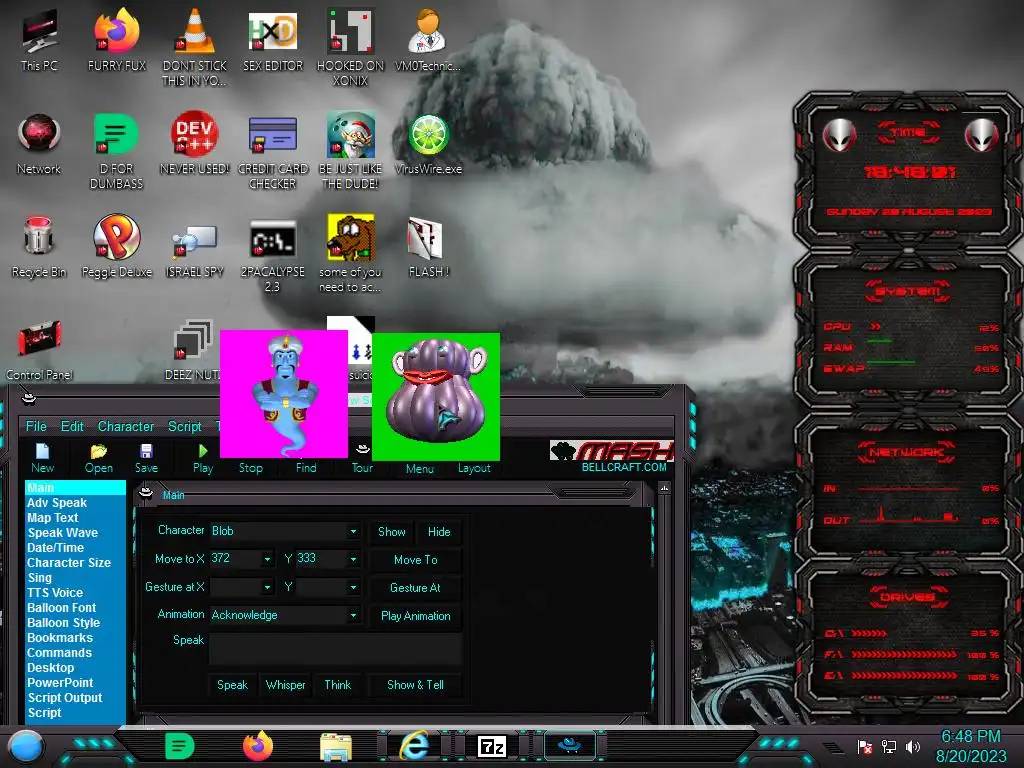The height and width of the screenshot is (768, 1024).
Task: Open the Peggle Deluxe shortcut
Action: pyautogui.click(x=117, y=246)
